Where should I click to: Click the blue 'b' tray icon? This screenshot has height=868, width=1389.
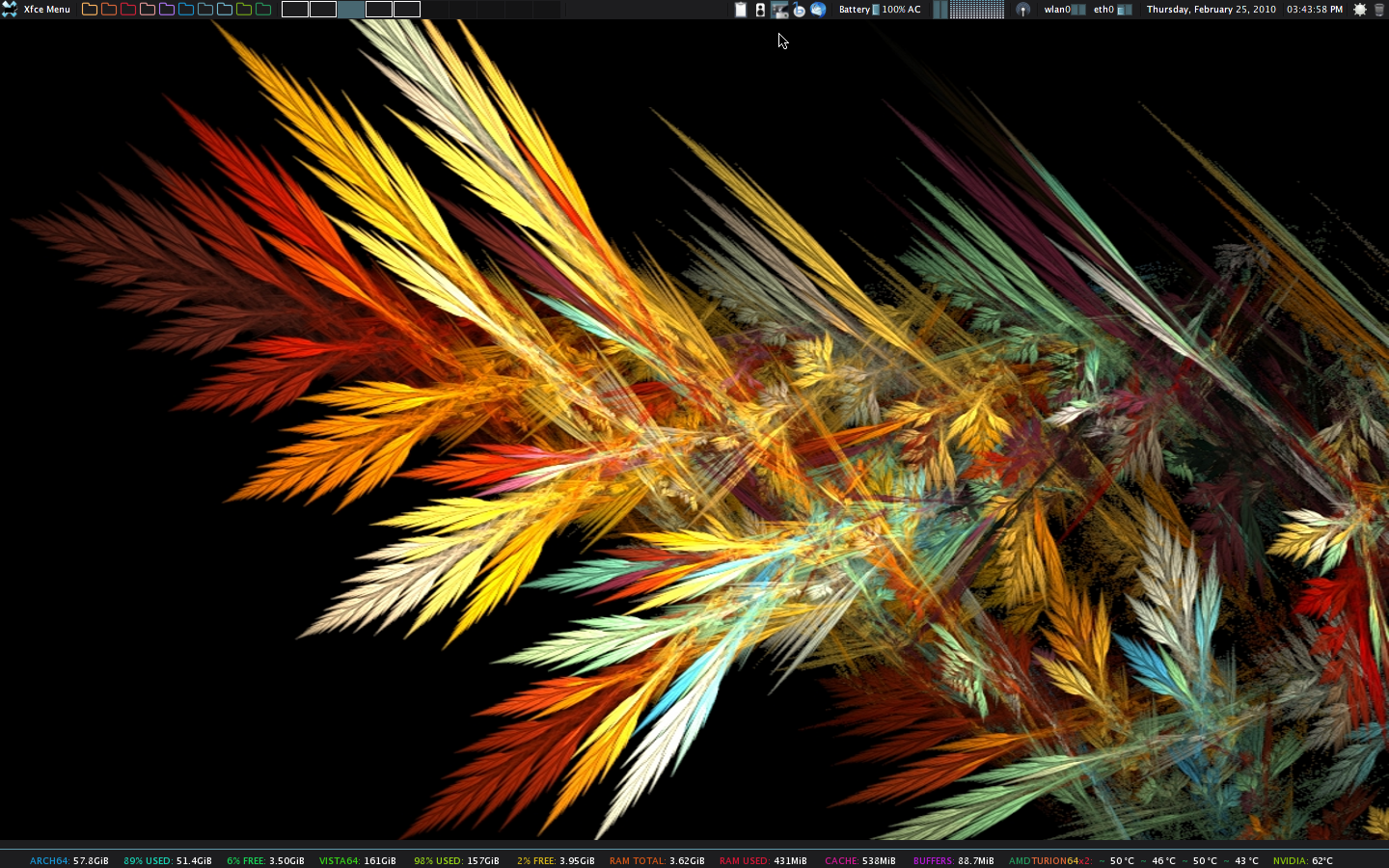tap(800, 10)
